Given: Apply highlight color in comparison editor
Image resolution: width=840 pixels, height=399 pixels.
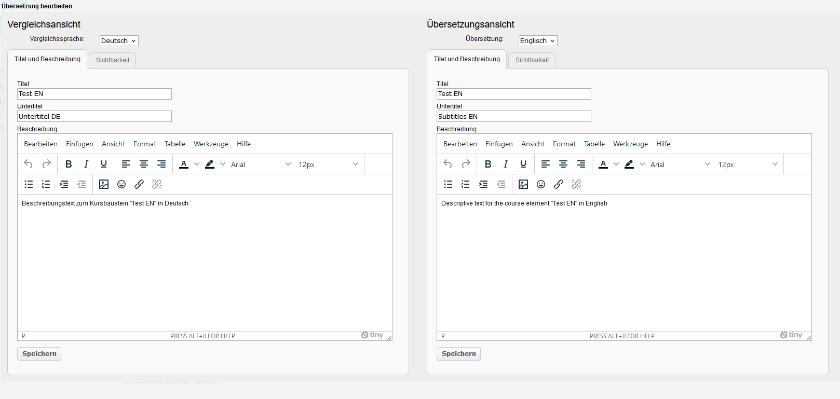Looking at the screenshot, I should click(x=210, y=164).
